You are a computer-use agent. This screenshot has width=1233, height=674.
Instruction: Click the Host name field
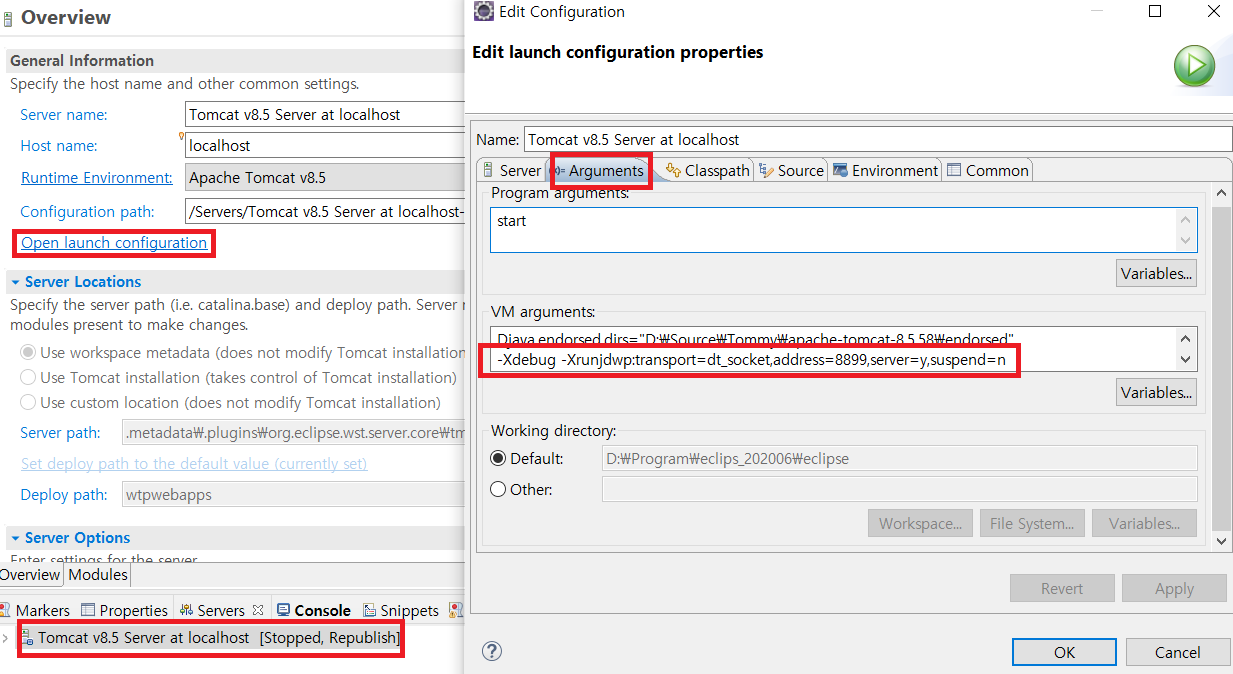(x=325, y=145)
